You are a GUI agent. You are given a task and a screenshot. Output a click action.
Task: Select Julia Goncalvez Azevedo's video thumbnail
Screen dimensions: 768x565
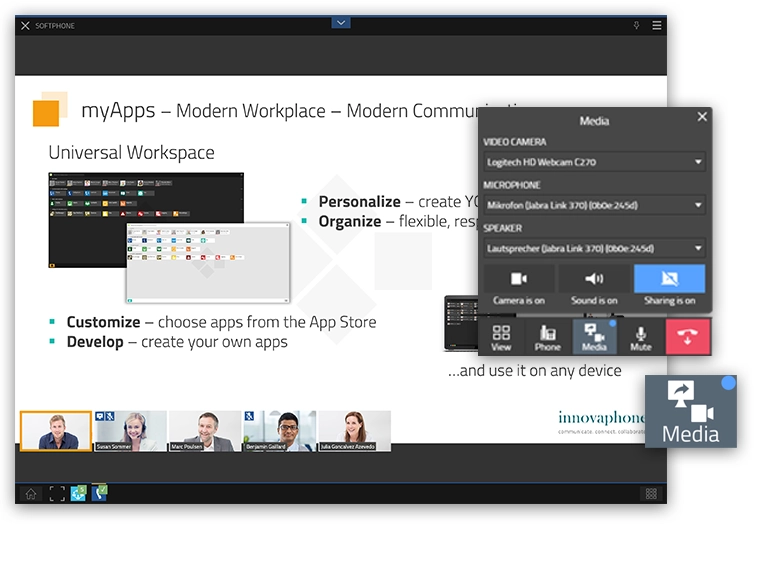(355, 431)
